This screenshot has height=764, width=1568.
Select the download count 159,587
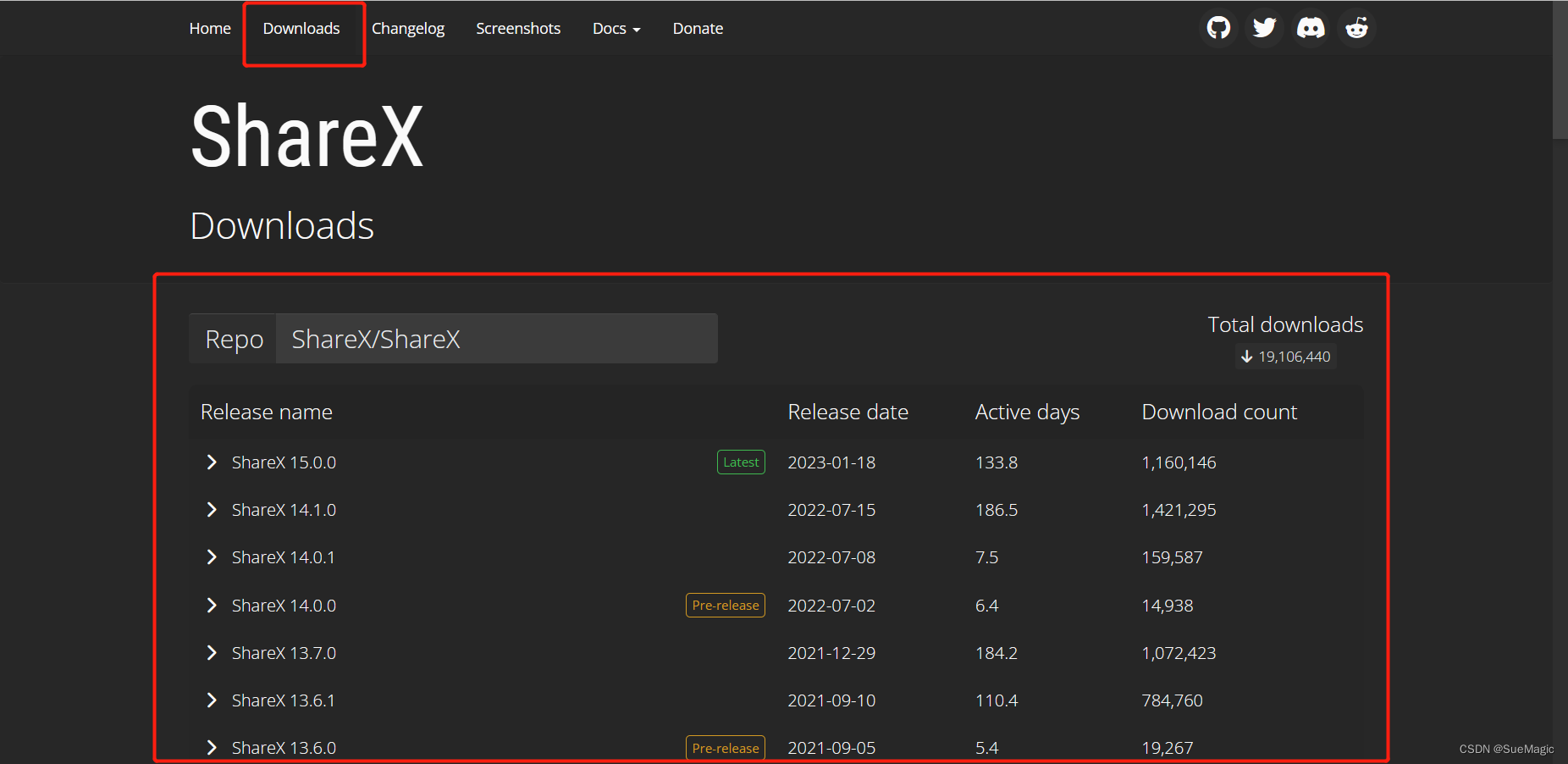pyautogui.click(x=1172, y=557)
